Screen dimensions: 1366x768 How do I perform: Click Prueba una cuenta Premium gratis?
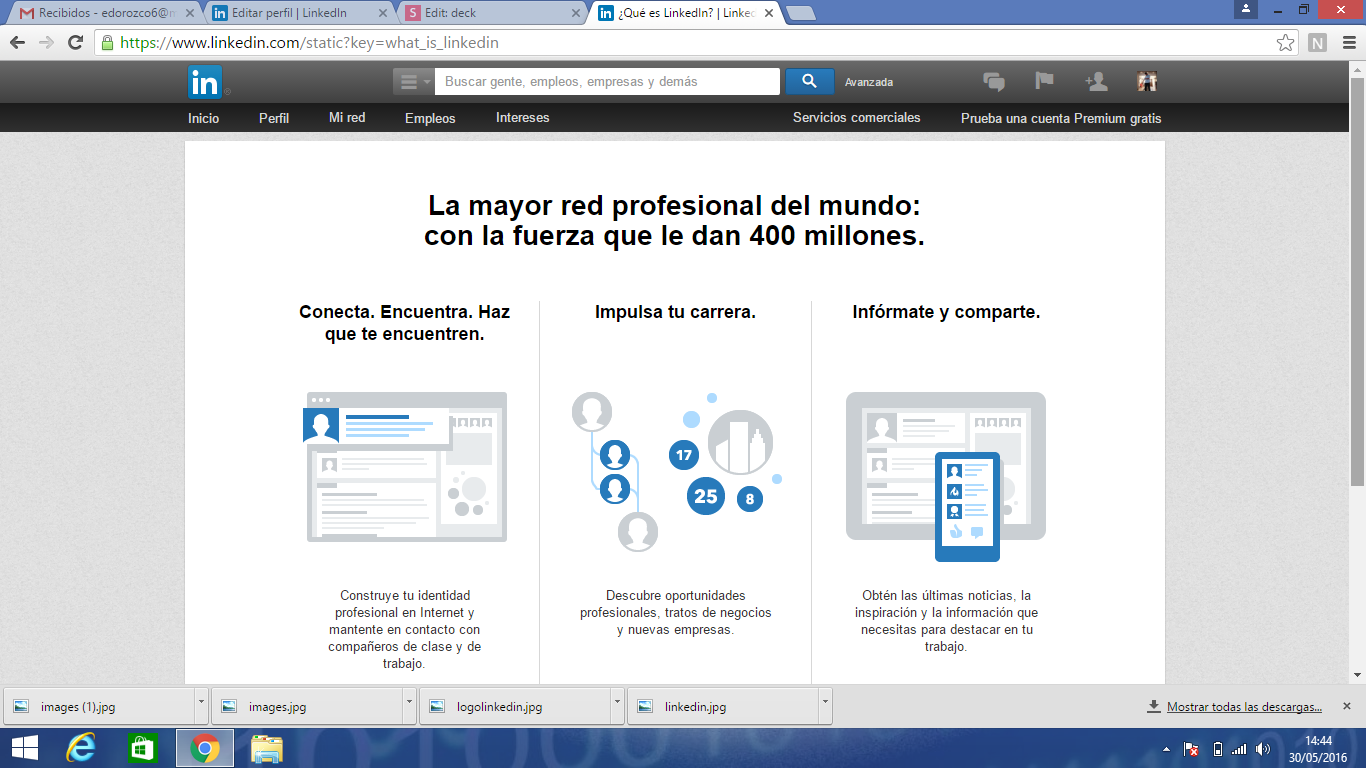[1061, 118]
